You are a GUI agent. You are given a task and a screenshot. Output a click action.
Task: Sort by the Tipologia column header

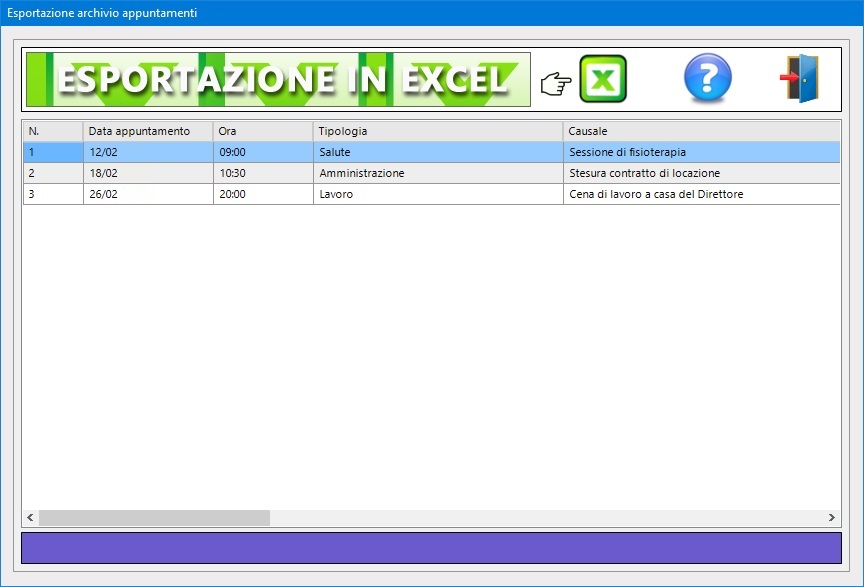(x=438, y=131)
